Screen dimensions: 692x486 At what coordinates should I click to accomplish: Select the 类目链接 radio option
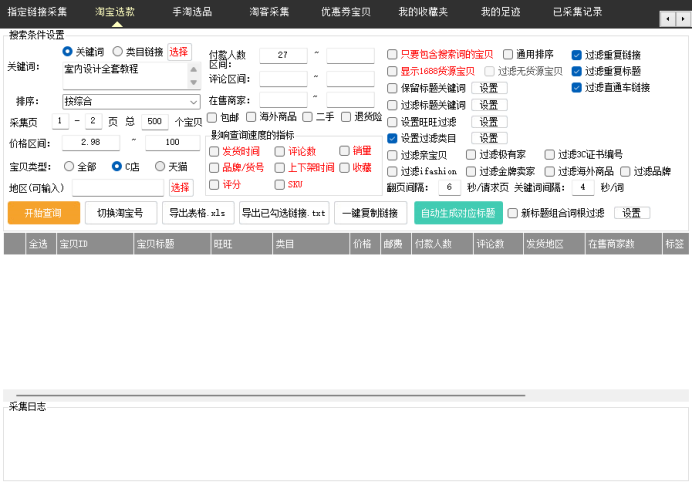pyautogui.click(x=118, y=51)
